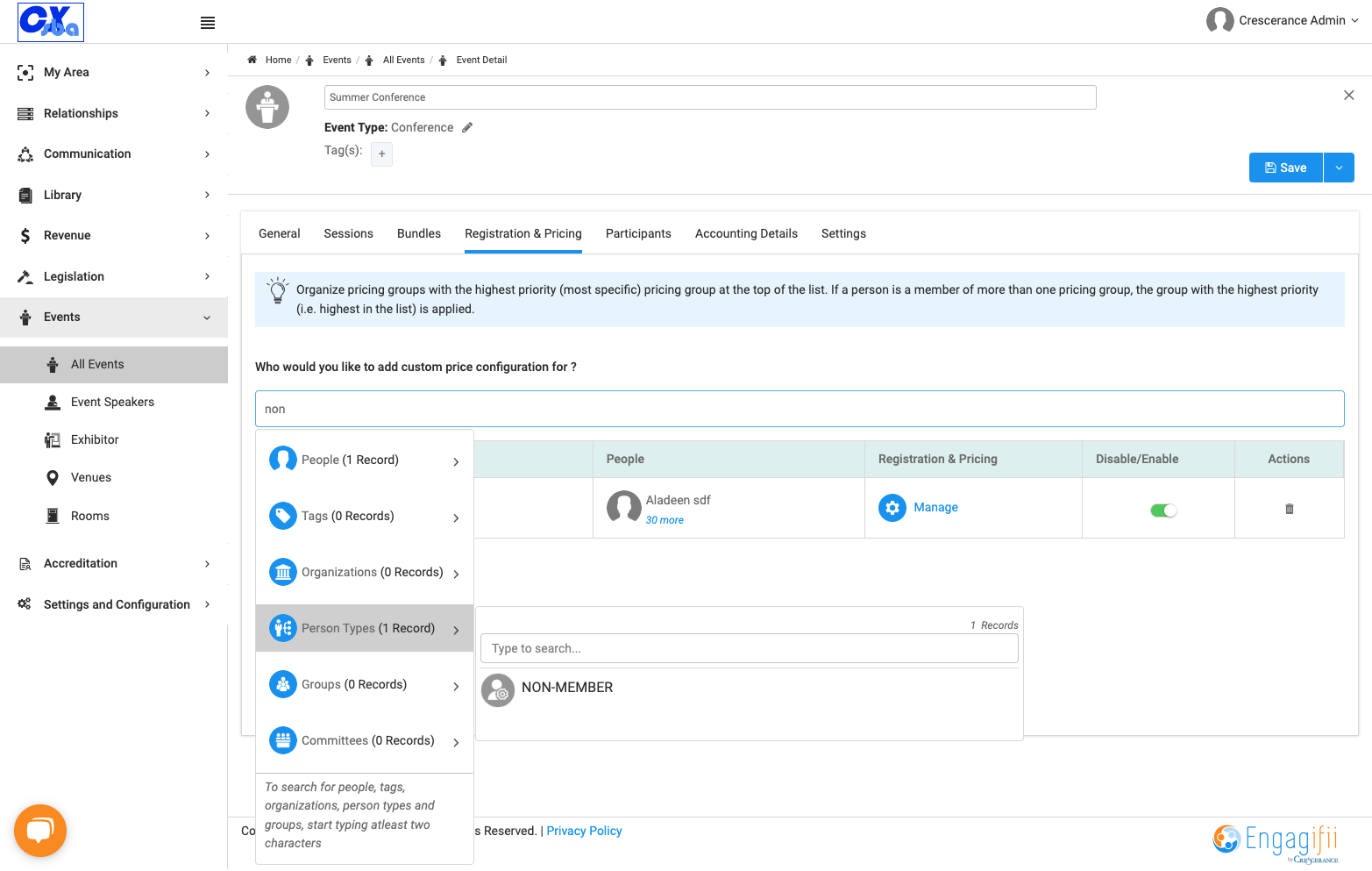Go to Event Speakers in sidebar
Viewport: 1372px width, 871px height.
(112, 402)
